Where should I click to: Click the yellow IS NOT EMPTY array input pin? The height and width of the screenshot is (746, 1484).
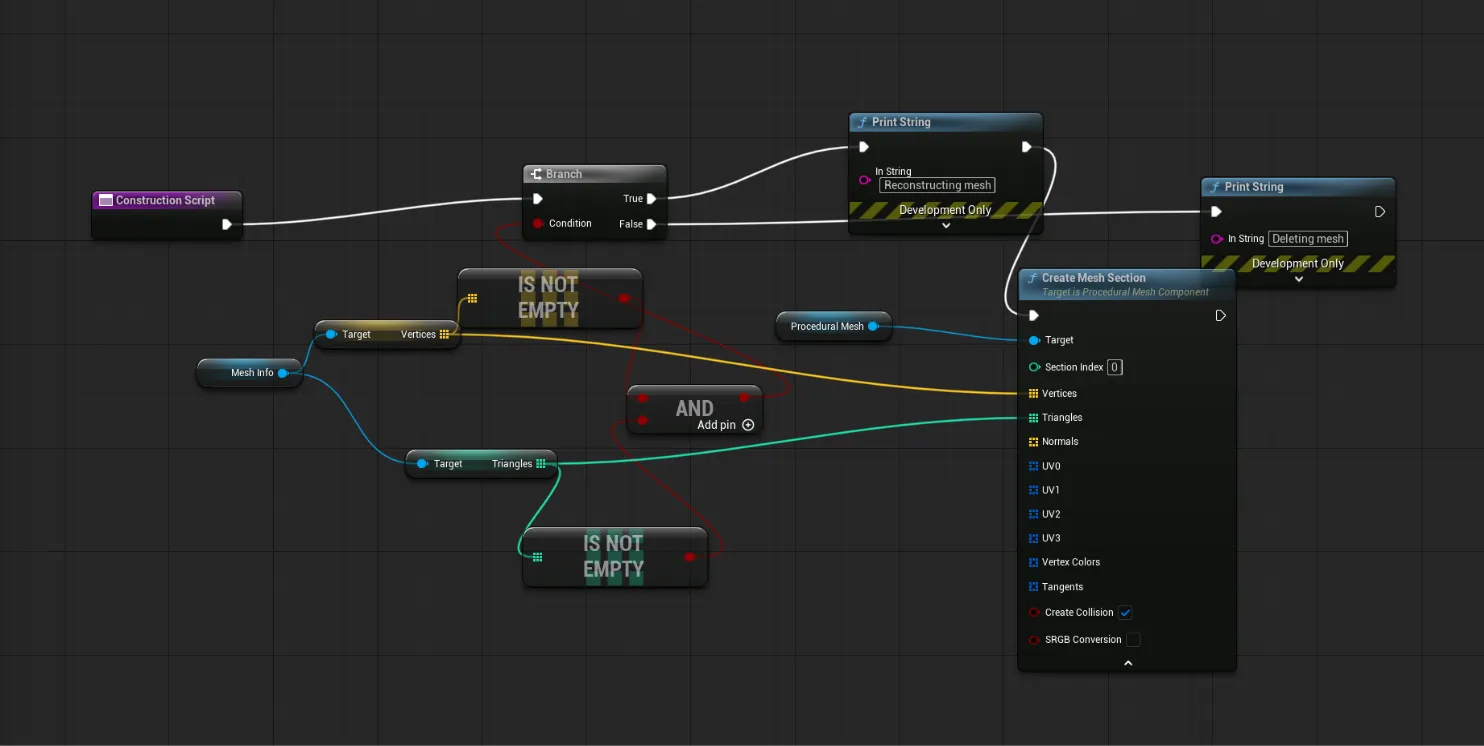(472, 298)
